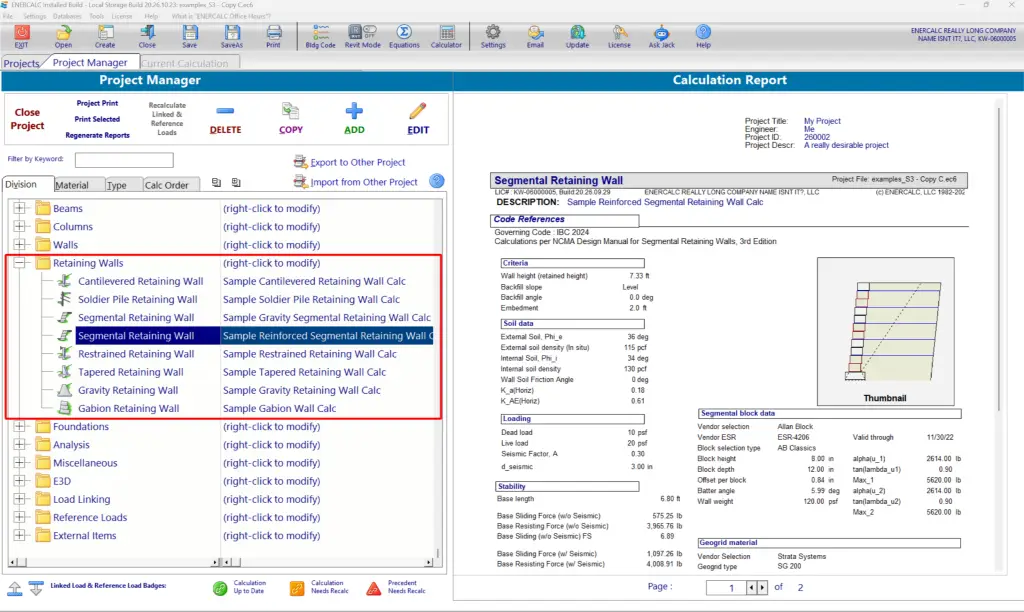Screen dimensions: 1024x612
Task: Open the Databases menu
Action: coord(67,16)
